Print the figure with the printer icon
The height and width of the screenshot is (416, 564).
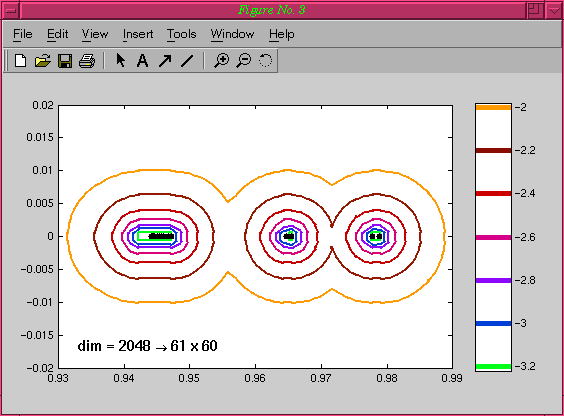point(87,61)
